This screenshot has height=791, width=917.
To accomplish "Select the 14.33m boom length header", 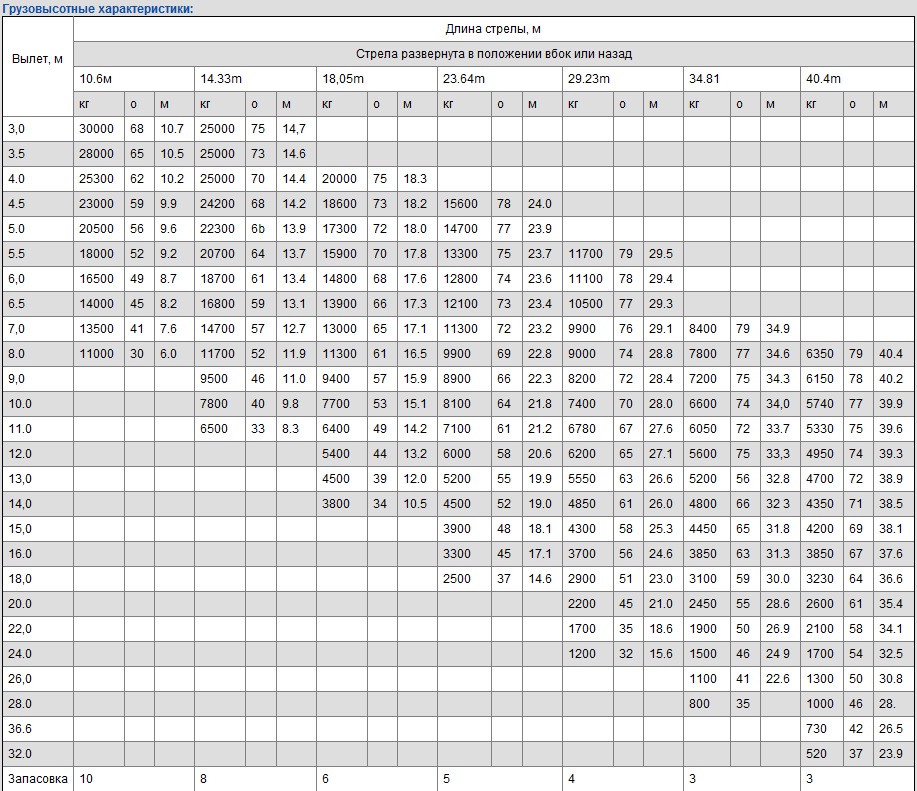I will tap(219, 79).
